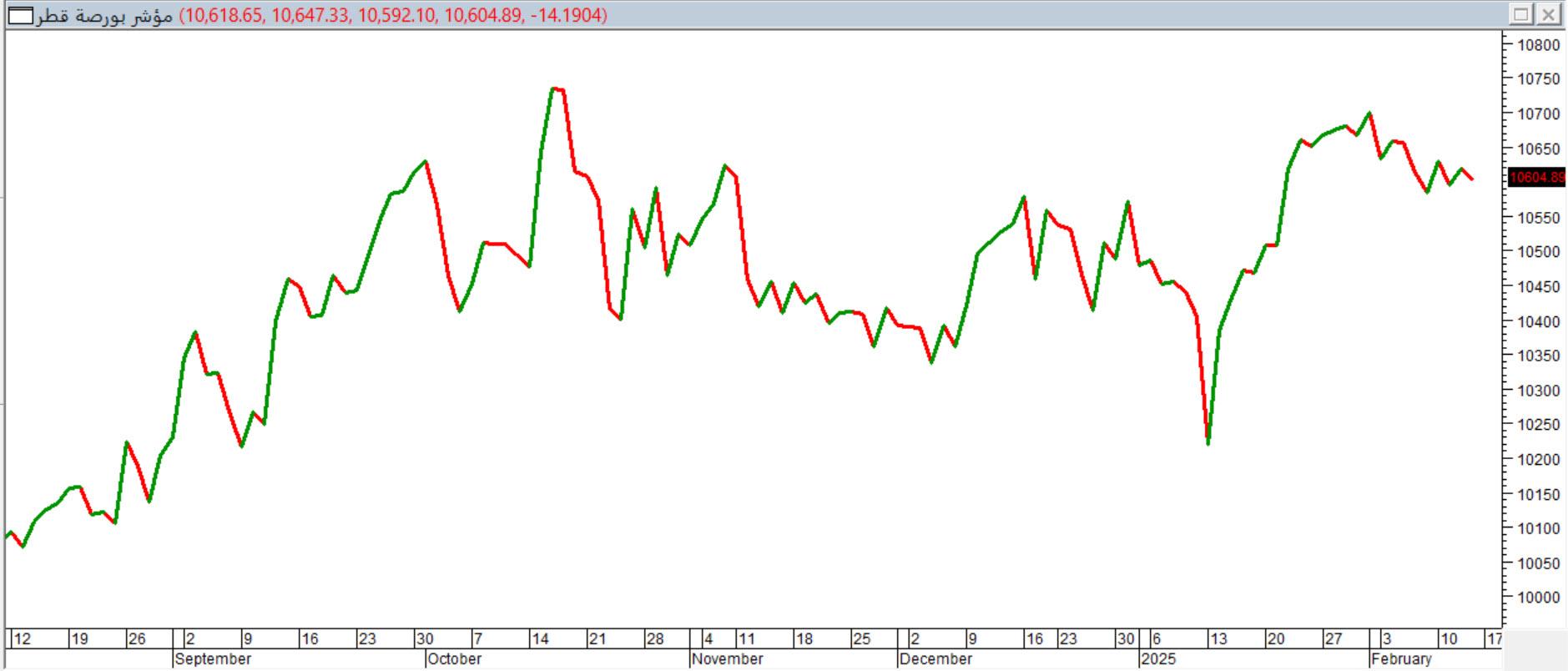
Task: Click the 2025 year label
Action: click(x=1158, y=659)
